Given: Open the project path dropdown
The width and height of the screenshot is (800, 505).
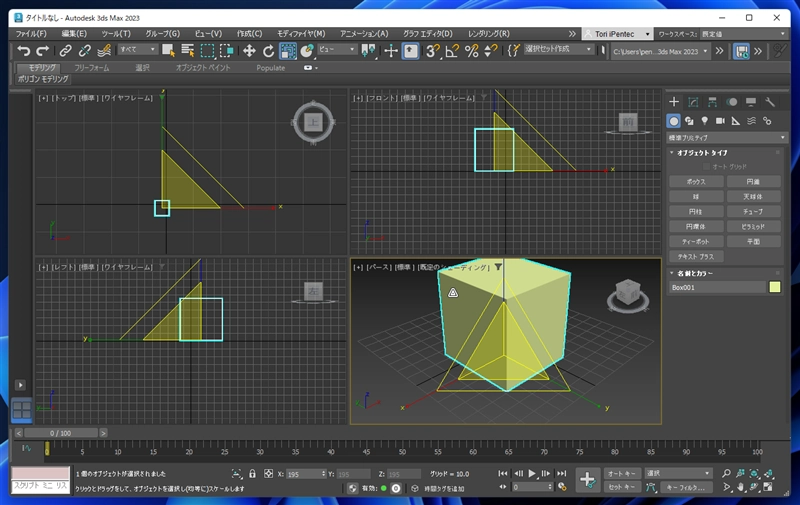Looking at the screenshot, I should click(660, 52).
